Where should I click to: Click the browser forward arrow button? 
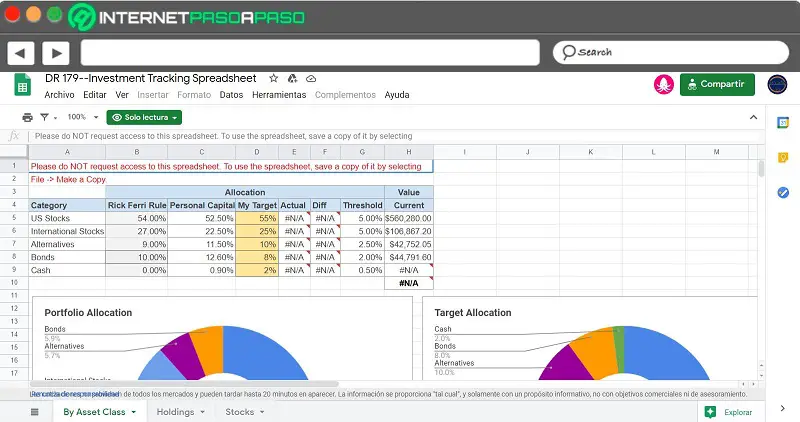coord(56,53)
